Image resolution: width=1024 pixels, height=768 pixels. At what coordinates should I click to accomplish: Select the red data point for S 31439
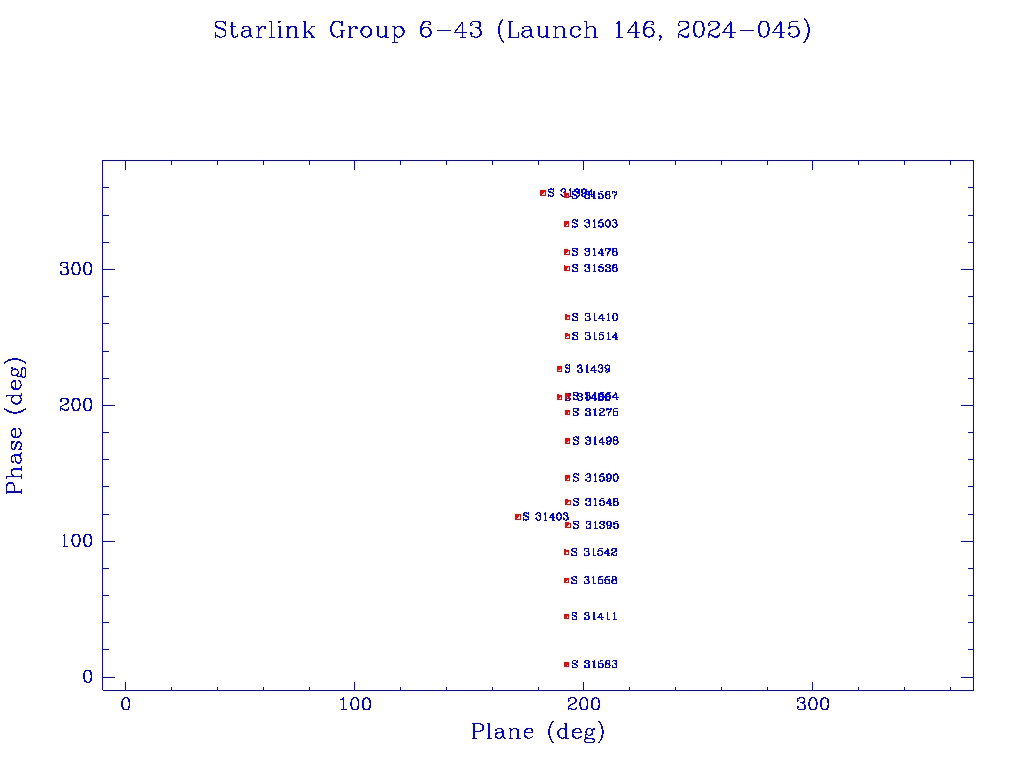click(560, 369)
